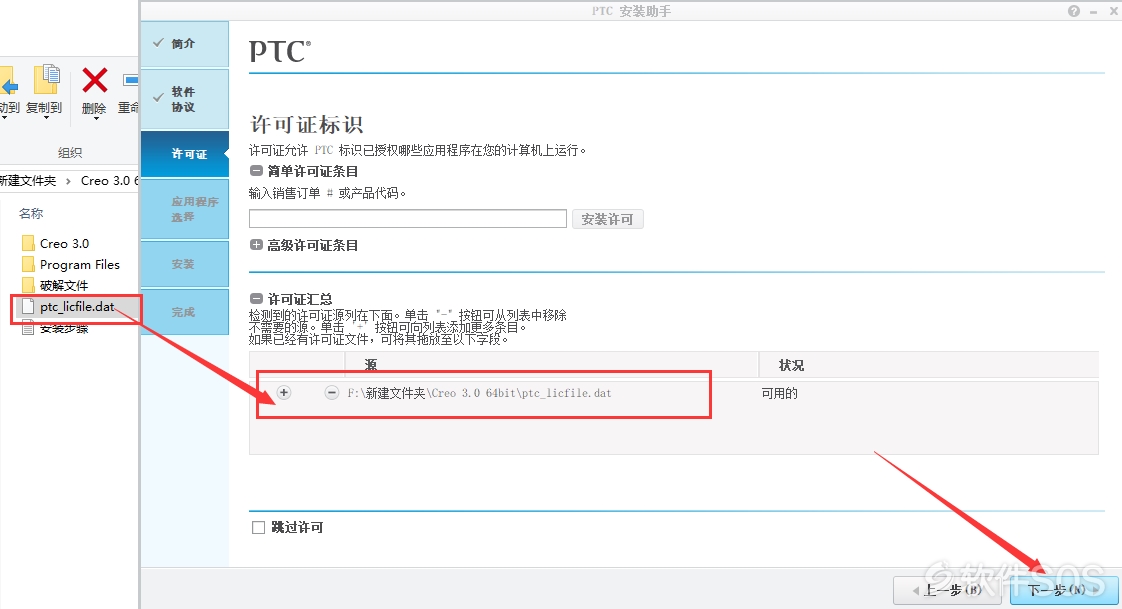1122x609 pixels.
Task: Click the ptc_licfile.dat file name
Action: pyautogui.click(x=77, y=306)
